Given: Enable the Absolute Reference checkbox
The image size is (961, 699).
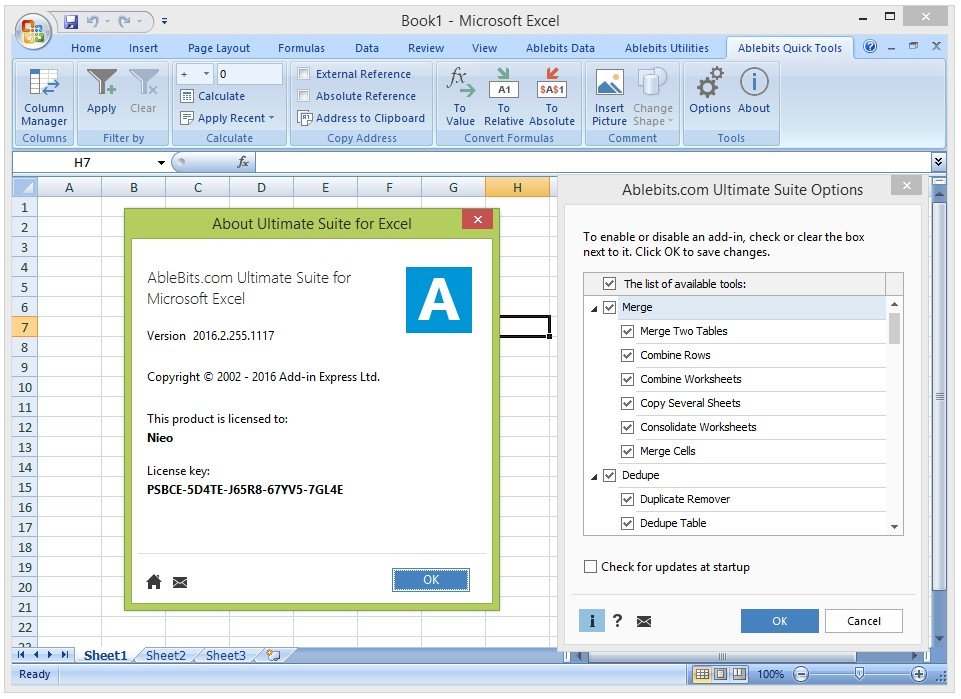Looking at the screenshot, I should pyautogui.click(x=303, y=96).
